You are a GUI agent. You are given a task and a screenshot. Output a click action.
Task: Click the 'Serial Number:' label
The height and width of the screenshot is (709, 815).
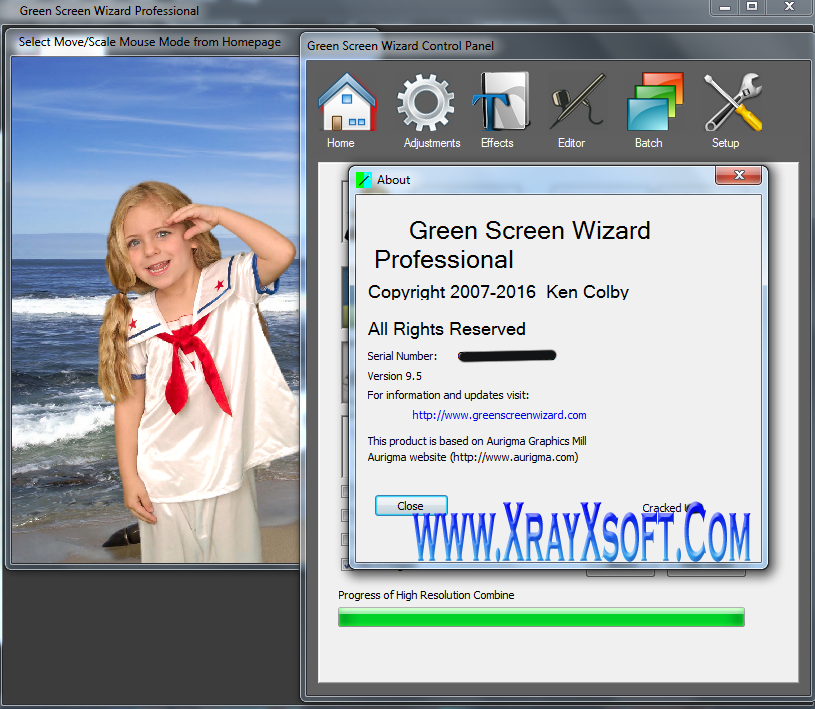(402, 357)
